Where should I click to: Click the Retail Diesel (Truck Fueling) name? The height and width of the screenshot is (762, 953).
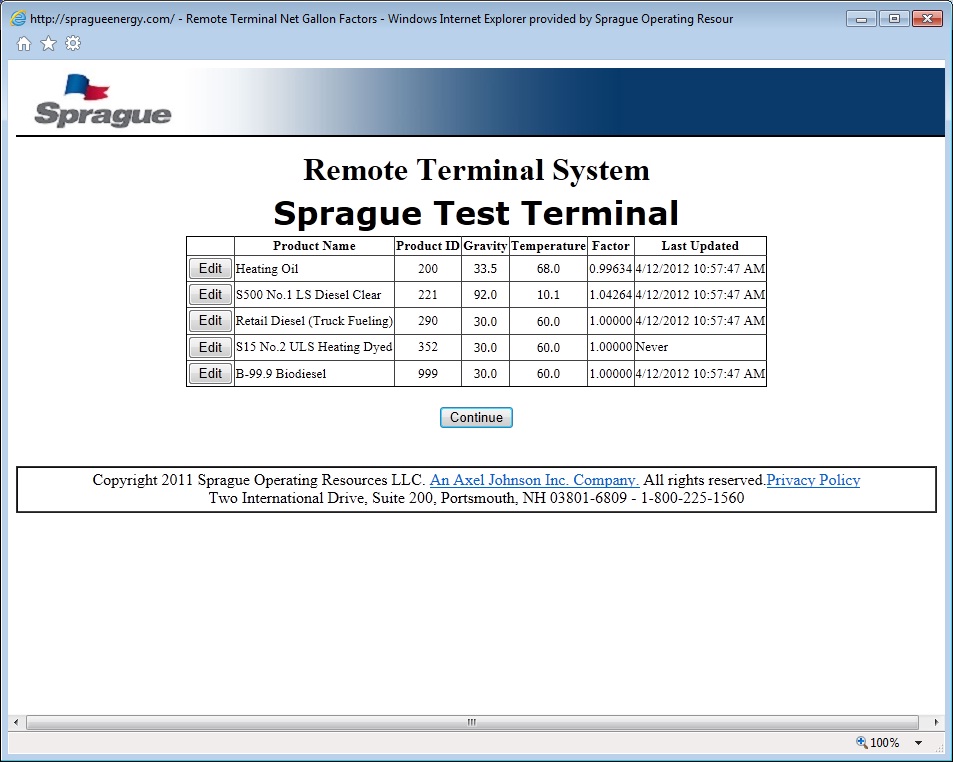[314, 321]
